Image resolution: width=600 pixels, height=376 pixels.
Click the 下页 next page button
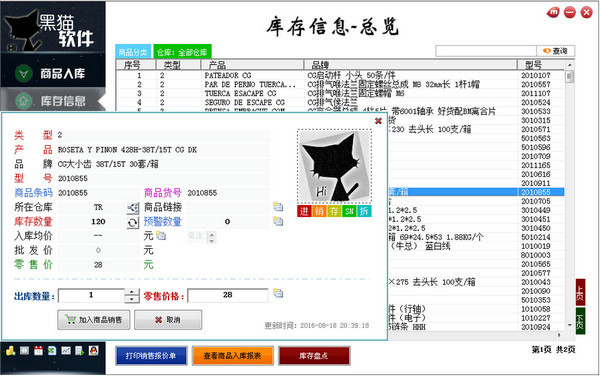pos(580,321)
